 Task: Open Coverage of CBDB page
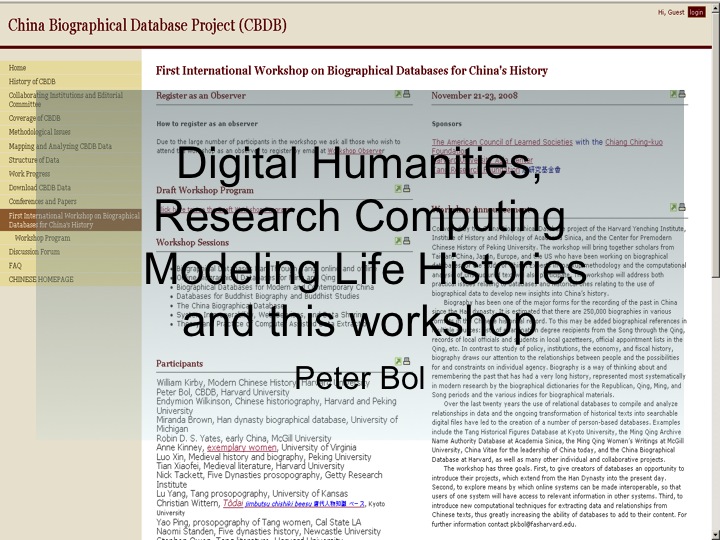tap(34, 118)
